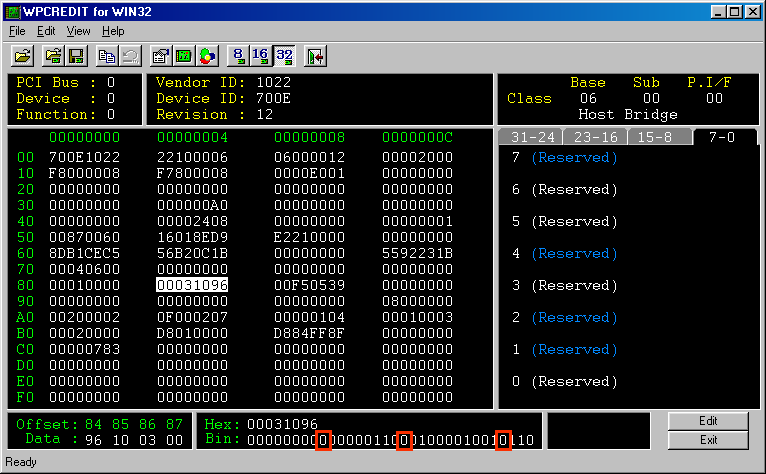Select the 31-24 bits tab

pos(530,137)
